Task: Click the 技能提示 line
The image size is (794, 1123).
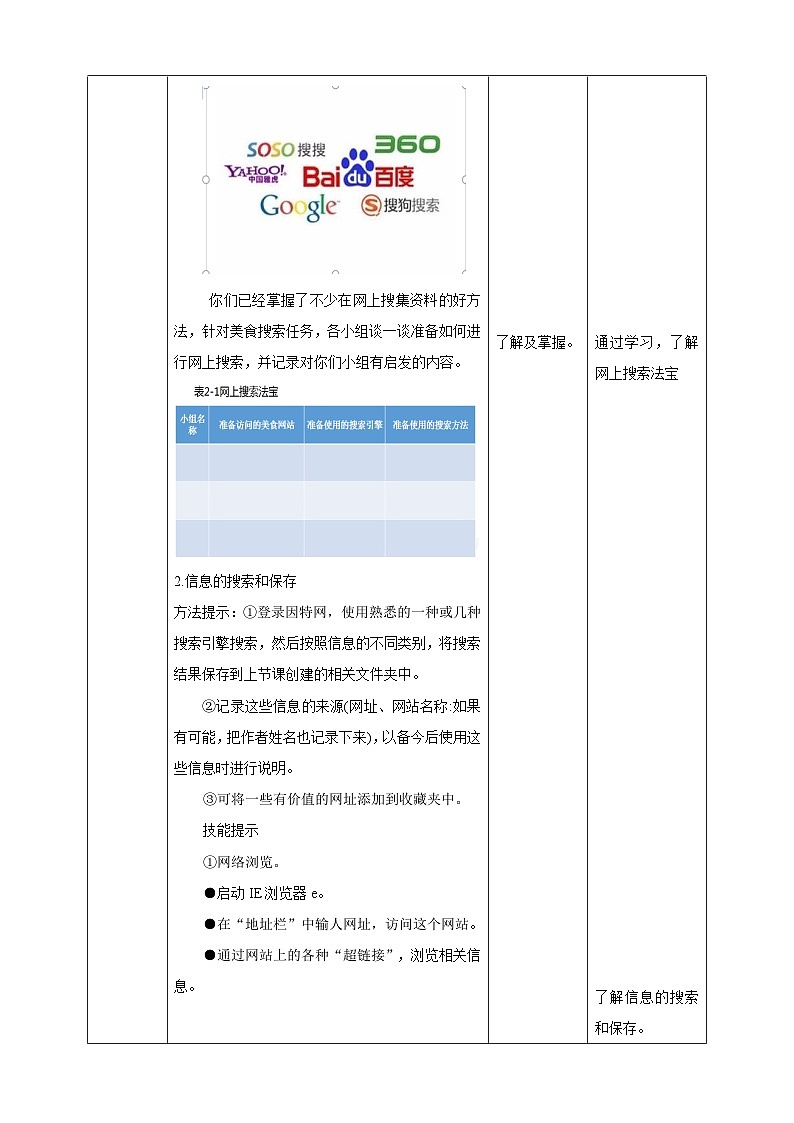Action: tap(230, 830)
